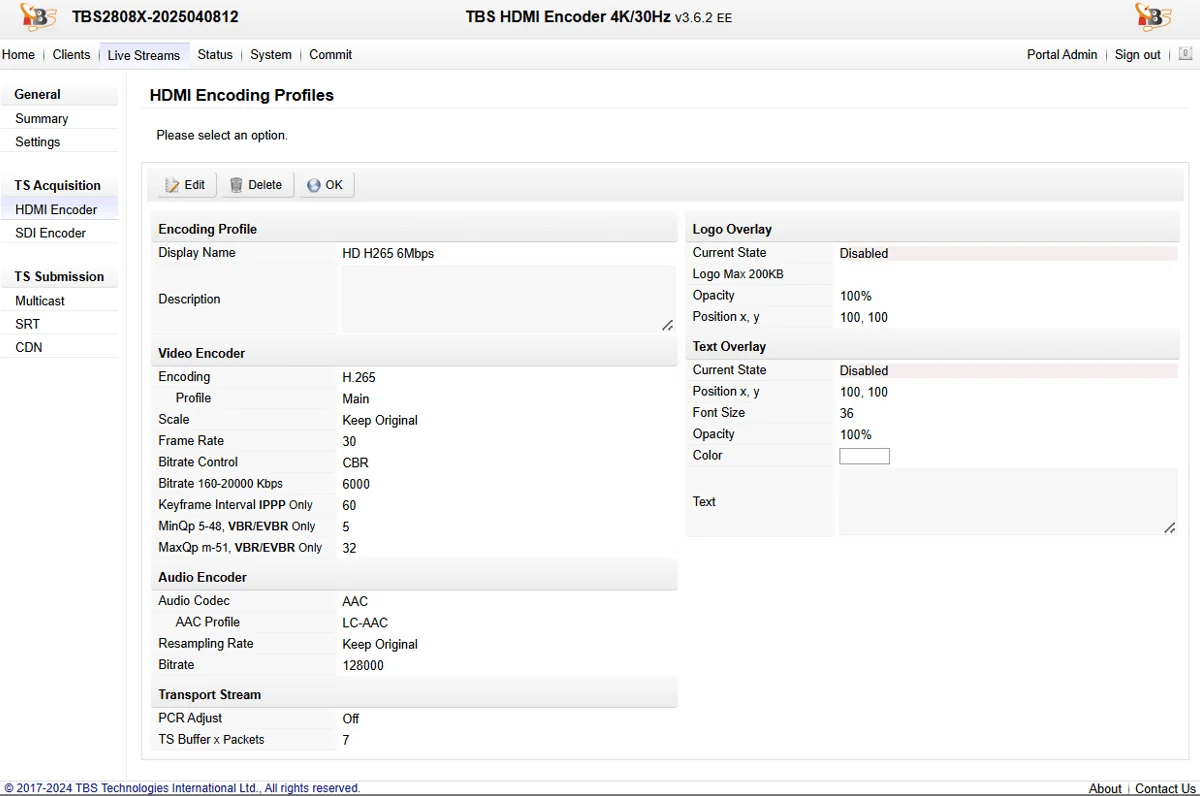Grab the Description box resize handle
This screenshot has height=796, width=1200.
point(667,325)
